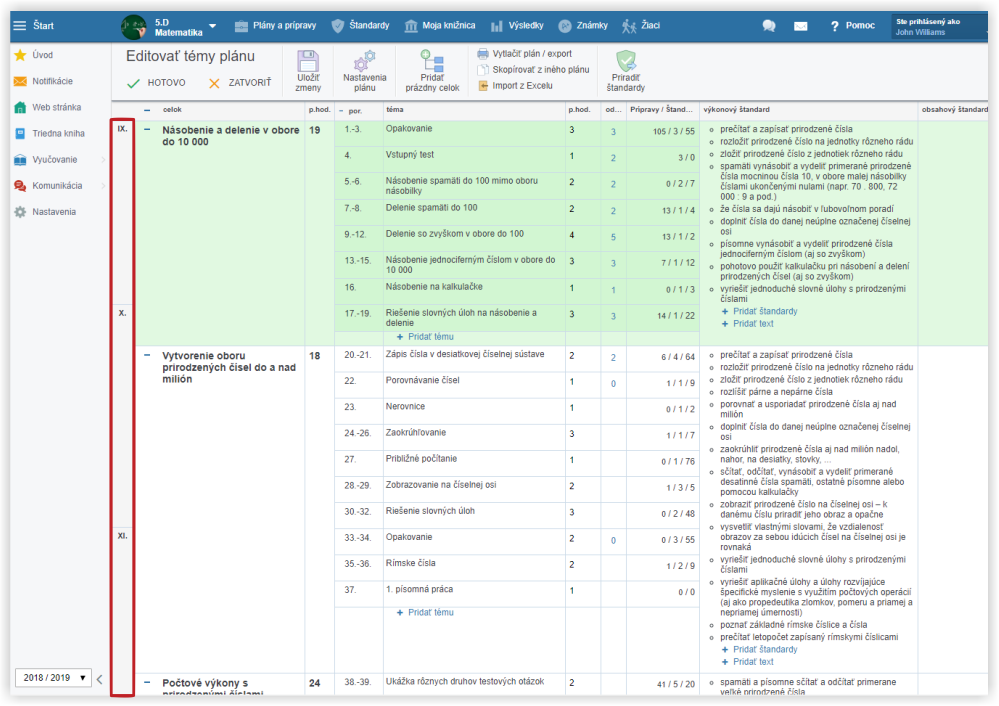Select the Porovnávanie čísel topic
Viewport: 999px width, 706px height.
(x=422, y=380)
